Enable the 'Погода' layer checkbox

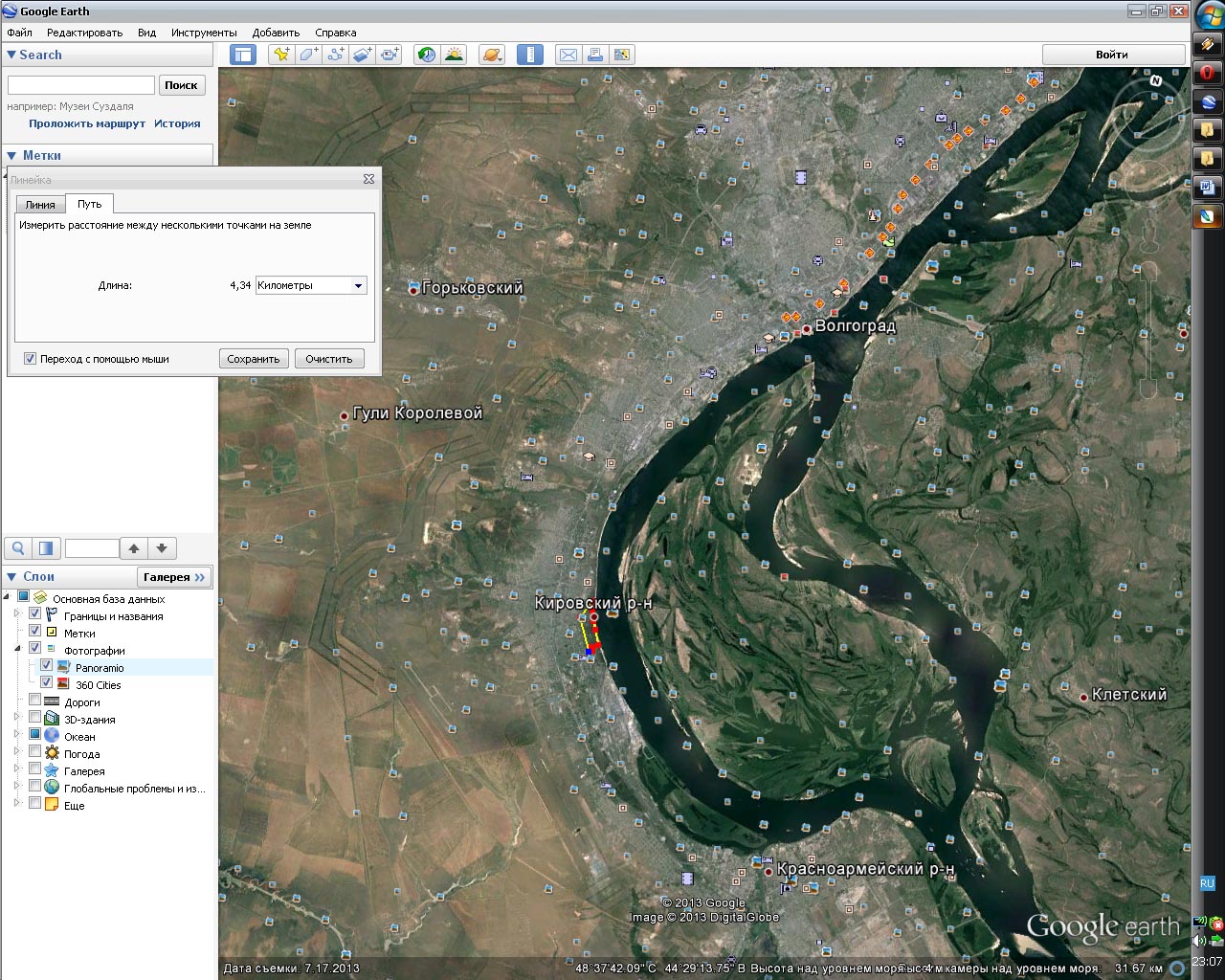pos(35,753)
